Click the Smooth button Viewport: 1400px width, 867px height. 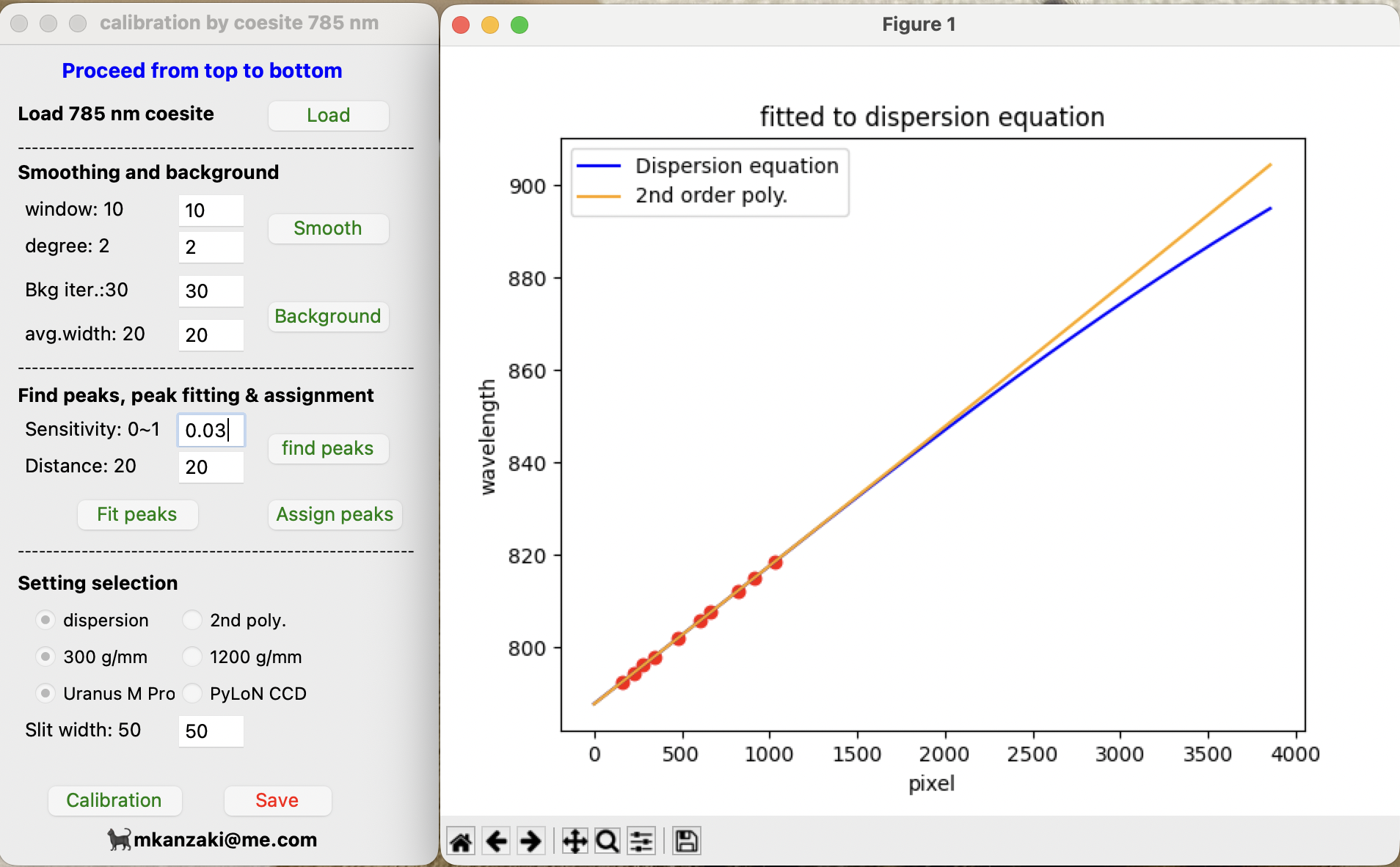(328, 228)
